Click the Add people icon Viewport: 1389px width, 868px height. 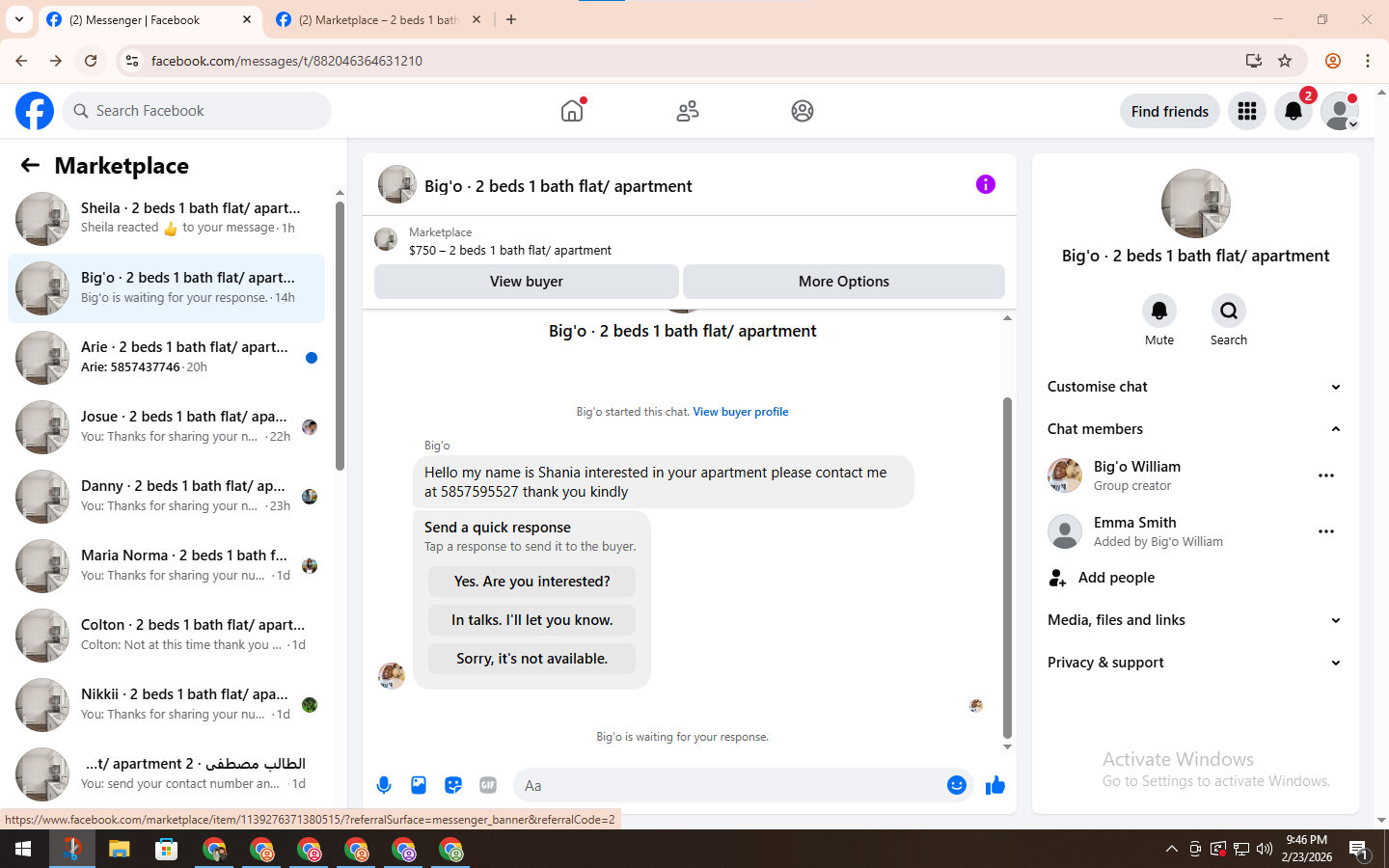coord(1057,578)
